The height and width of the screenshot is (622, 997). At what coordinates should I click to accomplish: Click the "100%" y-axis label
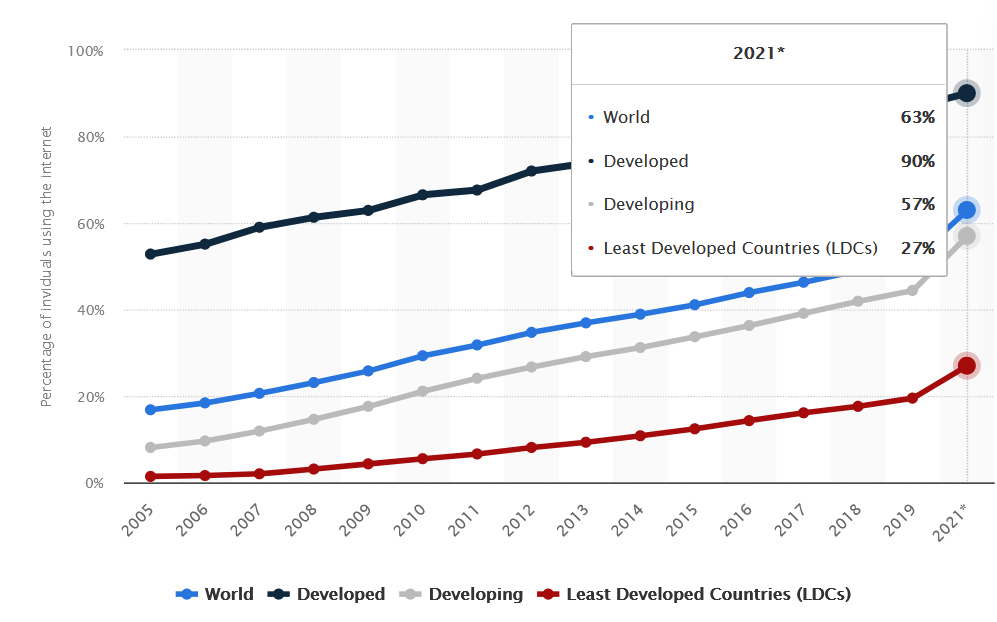(85, 51)
